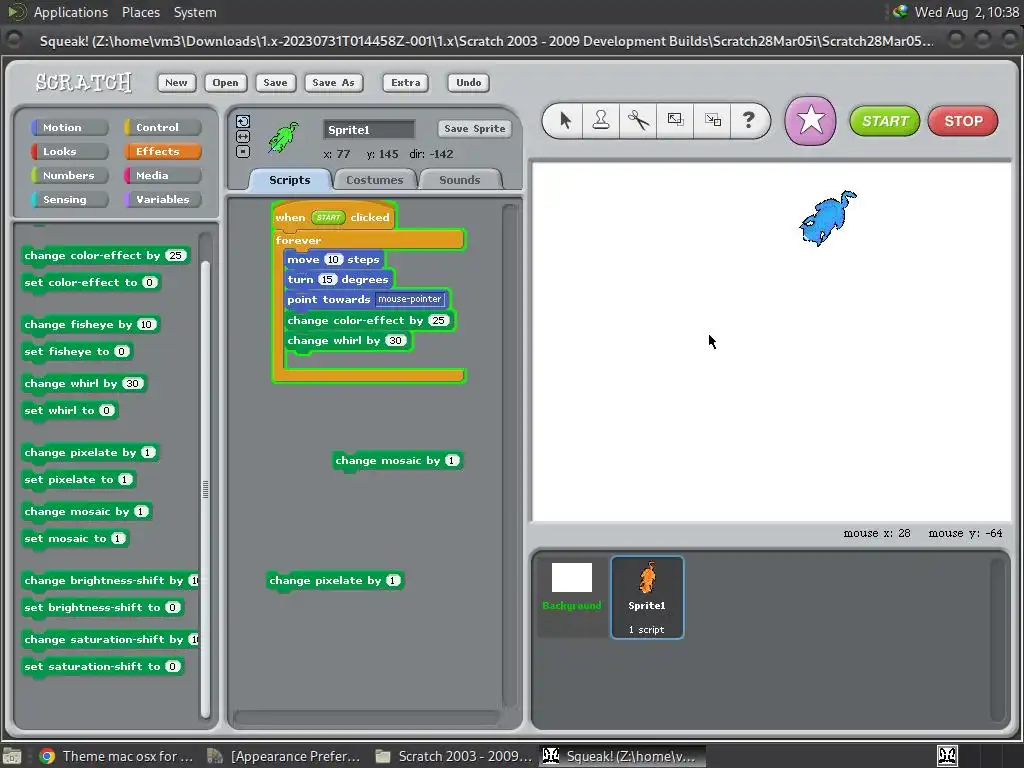This screenshot has height=768, width=1024.
Task: Click value 30 in script whirl block
Action: [x=395, y=341]
